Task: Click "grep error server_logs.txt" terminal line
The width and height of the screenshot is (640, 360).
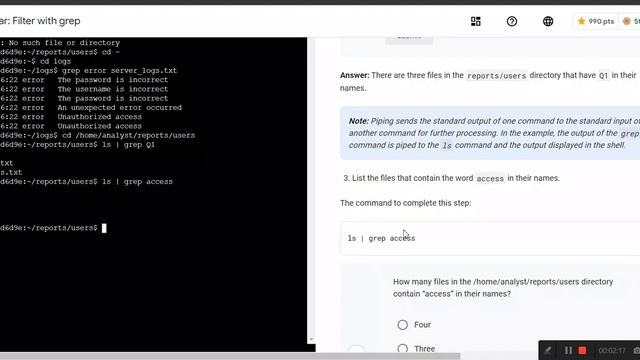Action: (x=119, y=71)
